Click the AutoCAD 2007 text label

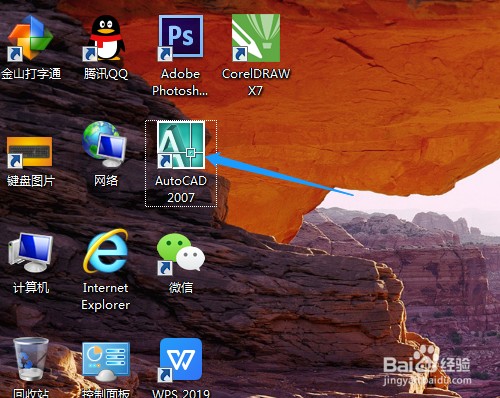pyautogui.click(x=181, y=189)
